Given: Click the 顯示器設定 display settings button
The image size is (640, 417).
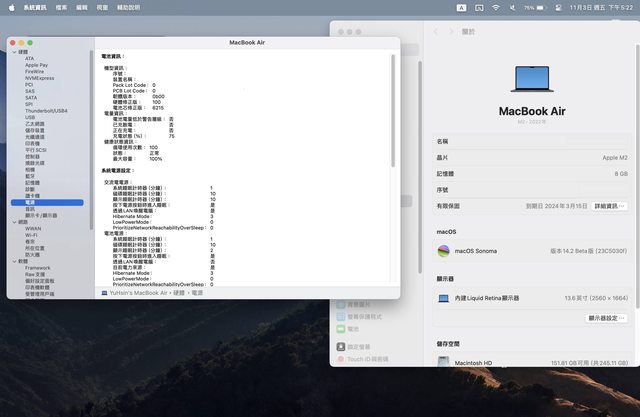Looking at the screenshot, I should pos(607,318).
